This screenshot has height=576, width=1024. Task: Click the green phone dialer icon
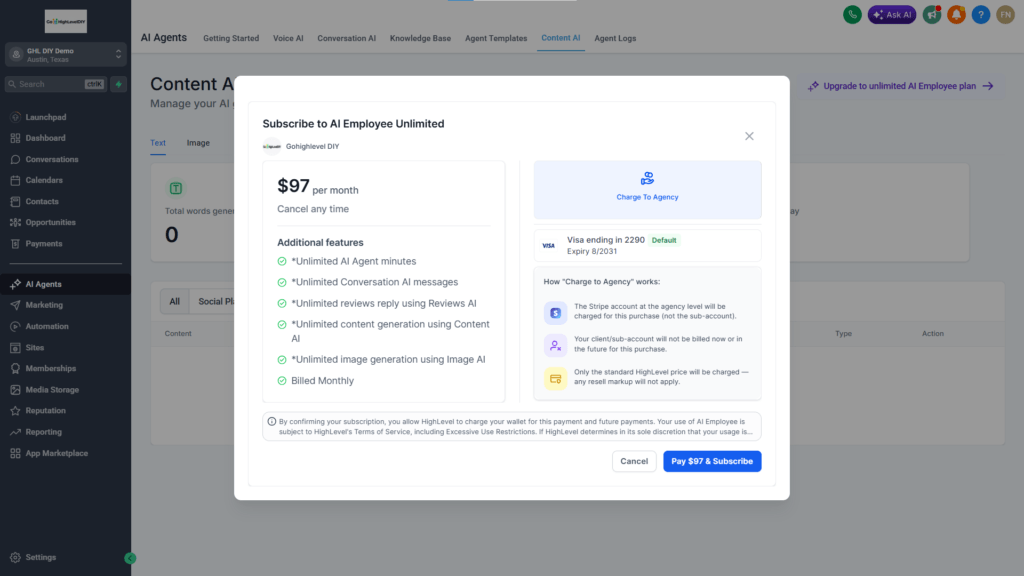point(852,14)
